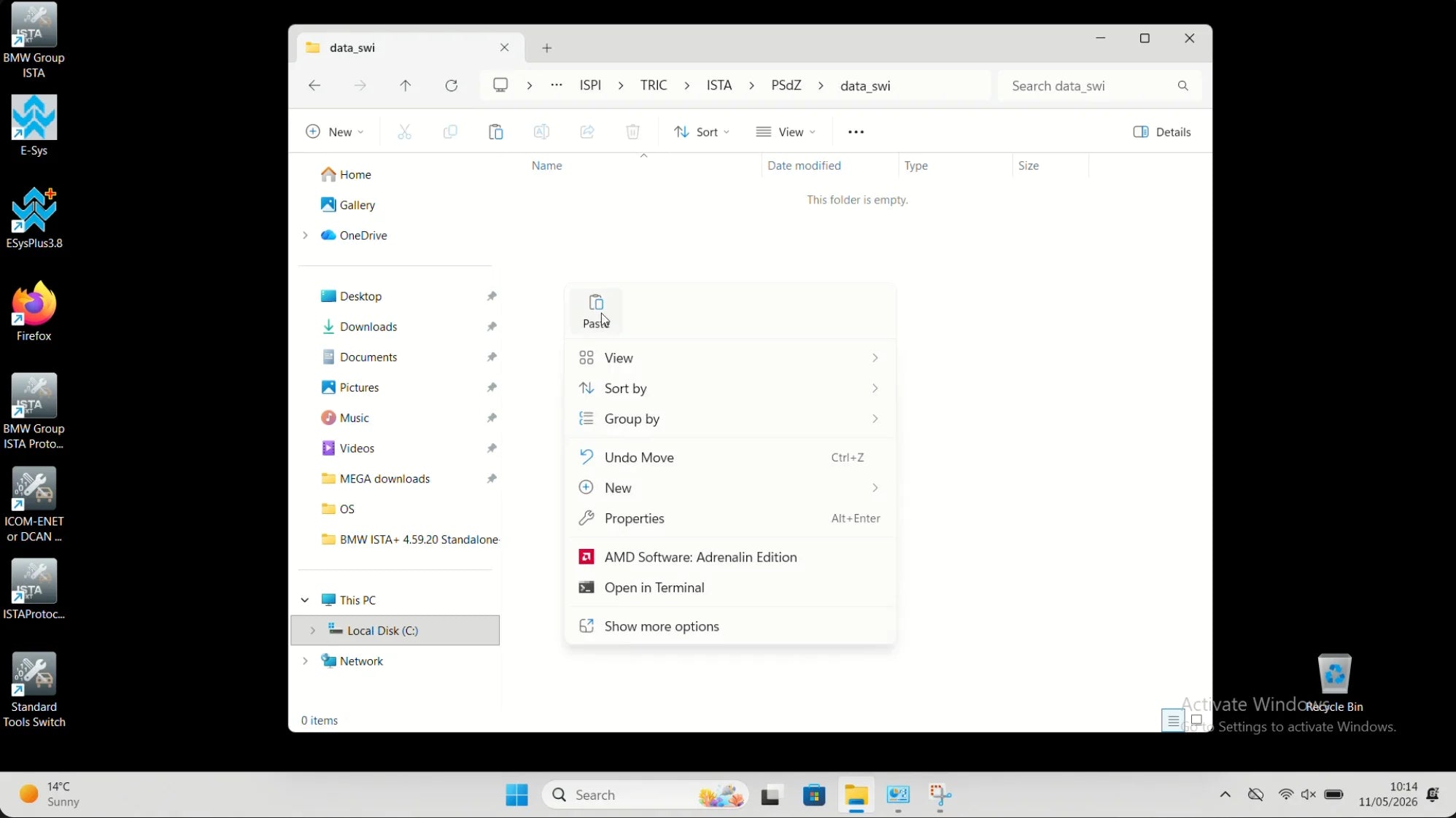The height and width of the screenshot is (818, 1456).
Task: Expand the Local Disk (C:) node
Action: [x=313, y=631]
